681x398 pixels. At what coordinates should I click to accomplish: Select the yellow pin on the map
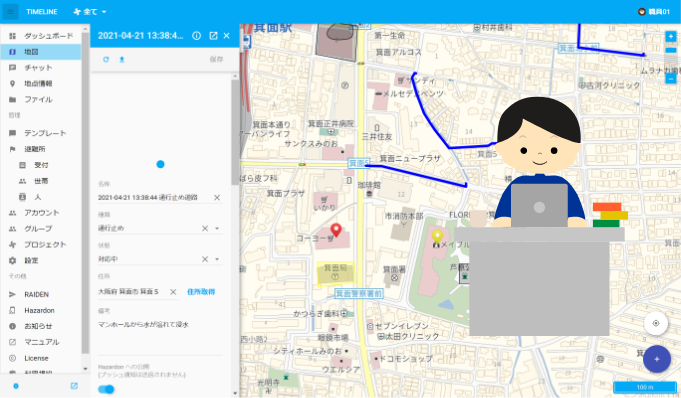pos(437,237)
